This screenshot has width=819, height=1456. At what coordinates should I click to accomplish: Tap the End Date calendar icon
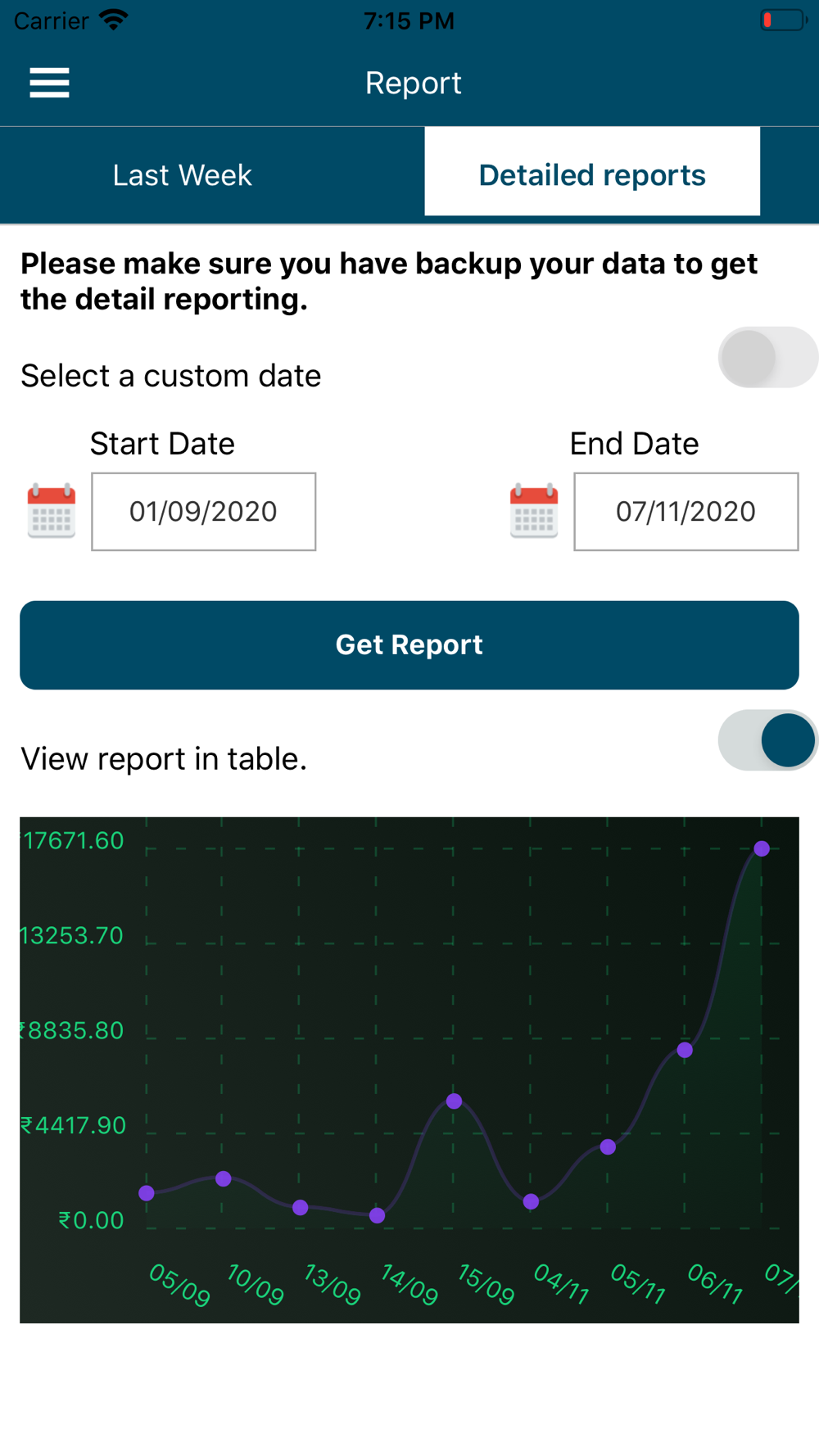pyautogui.click(x=534, y=511)
